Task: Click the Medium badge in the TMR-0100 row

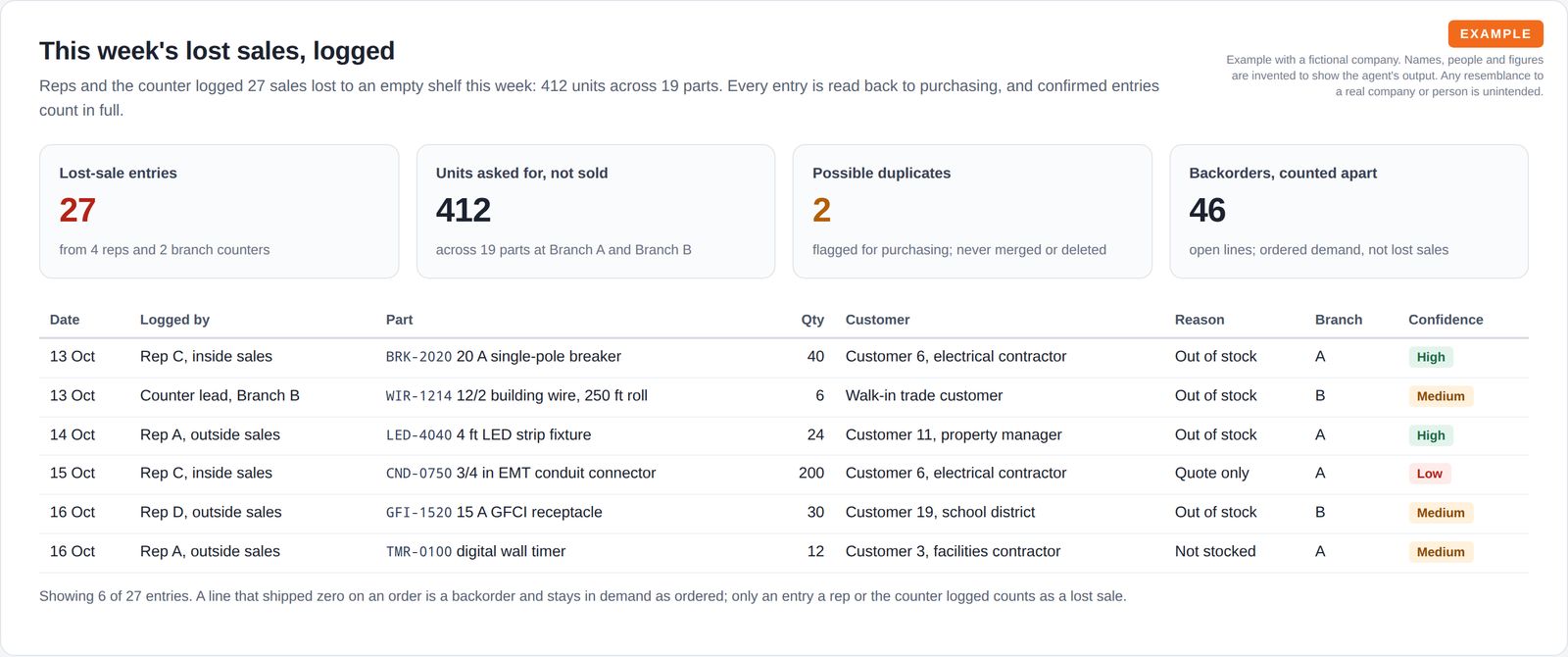Action: pos(1441,552)
